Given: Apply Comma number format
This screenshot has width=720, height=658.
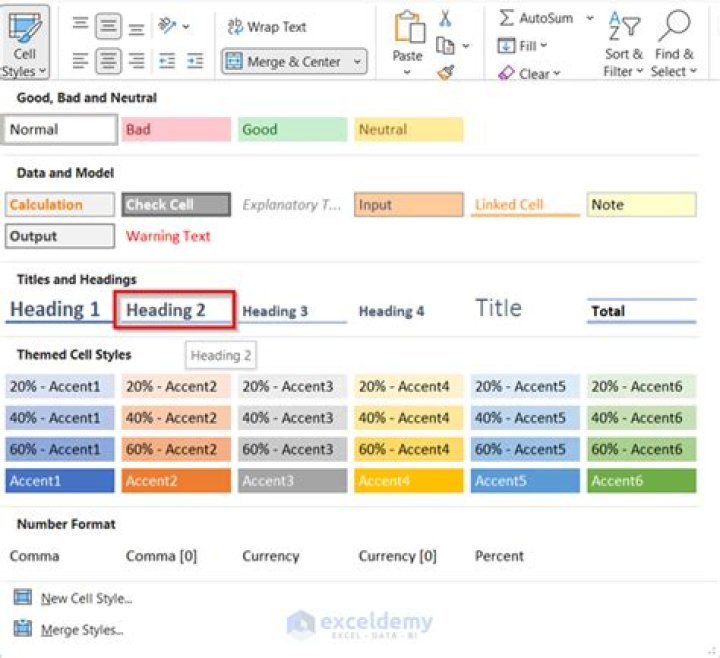Looking at the screenshot, I should 34,556.
